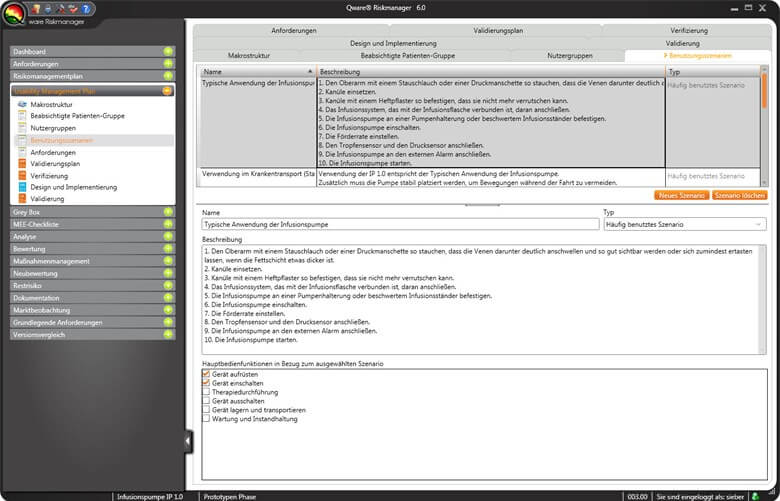Open the Verifizierung tab
Viewport: 780px width, 501px height.
click(688, 30)
